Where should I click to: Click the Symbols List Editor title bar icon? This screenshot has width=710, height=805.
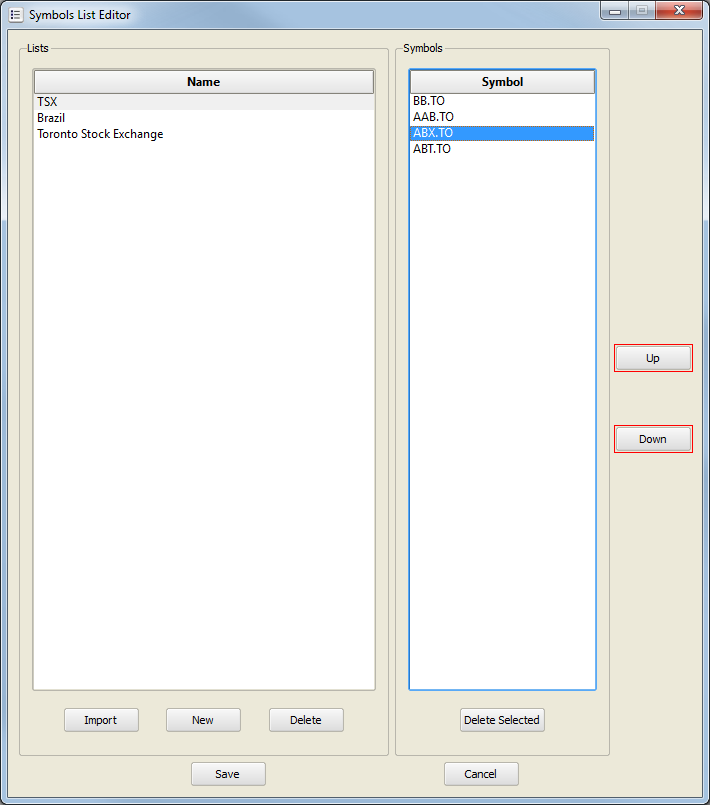pos(15,15)
